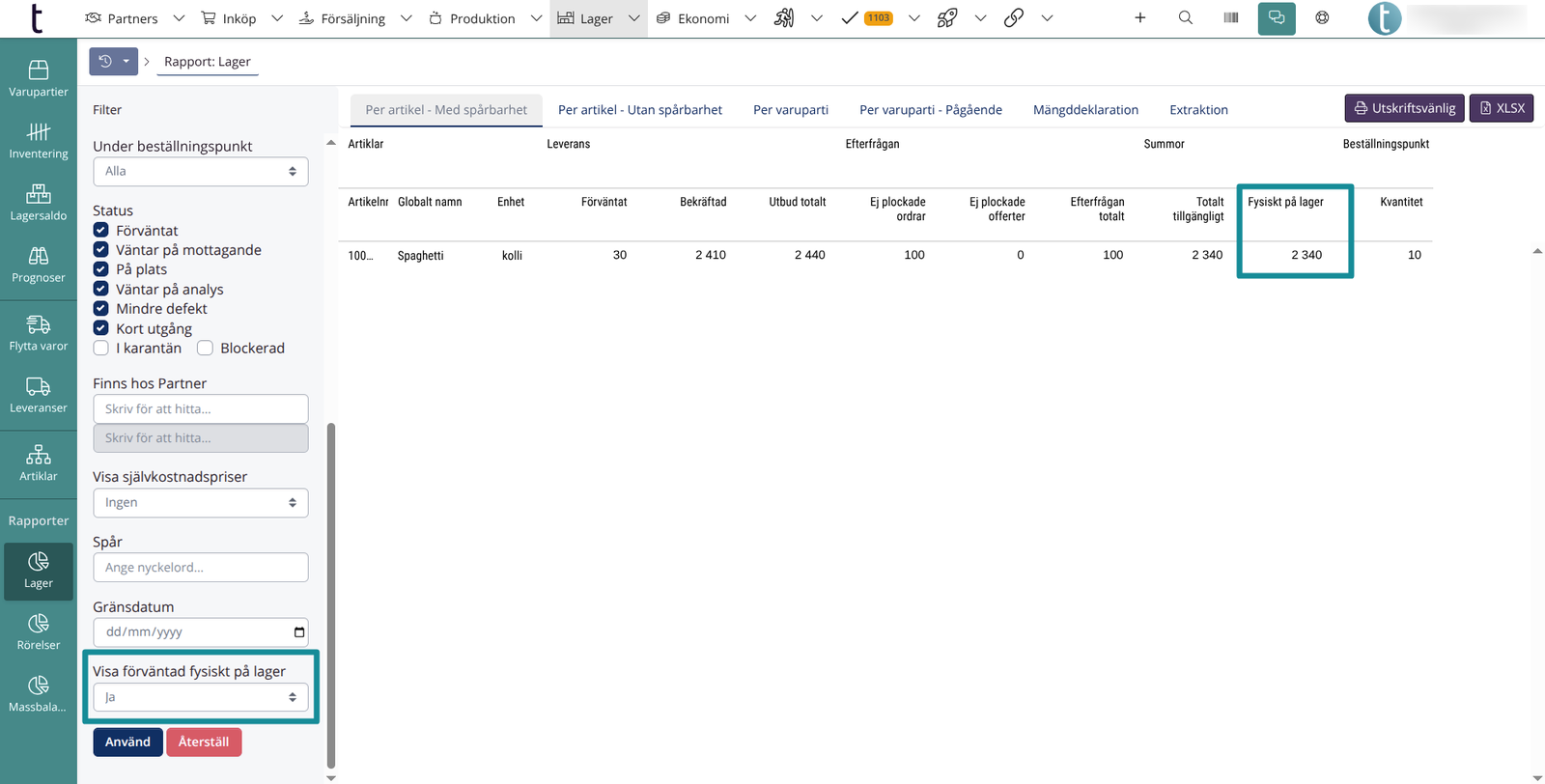Open Visa förväntad fysiskt på lager dropdown
The image size is (1545, 784).
[201, 697]
